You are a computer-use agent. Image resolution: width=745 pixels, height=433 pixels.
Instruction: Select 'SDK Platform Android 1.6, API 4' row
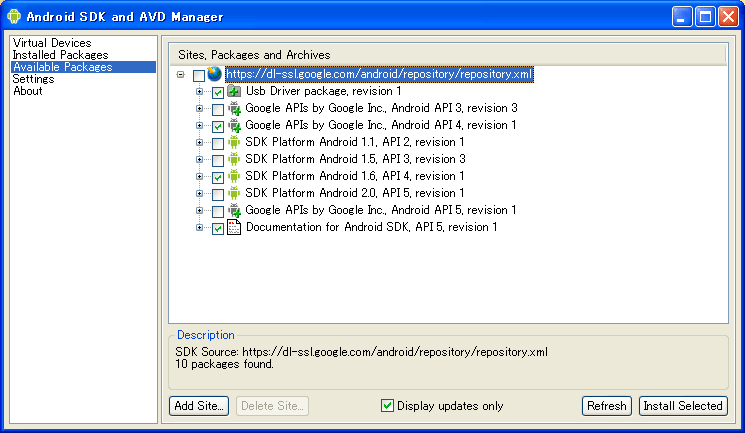[x=354, y=176]
